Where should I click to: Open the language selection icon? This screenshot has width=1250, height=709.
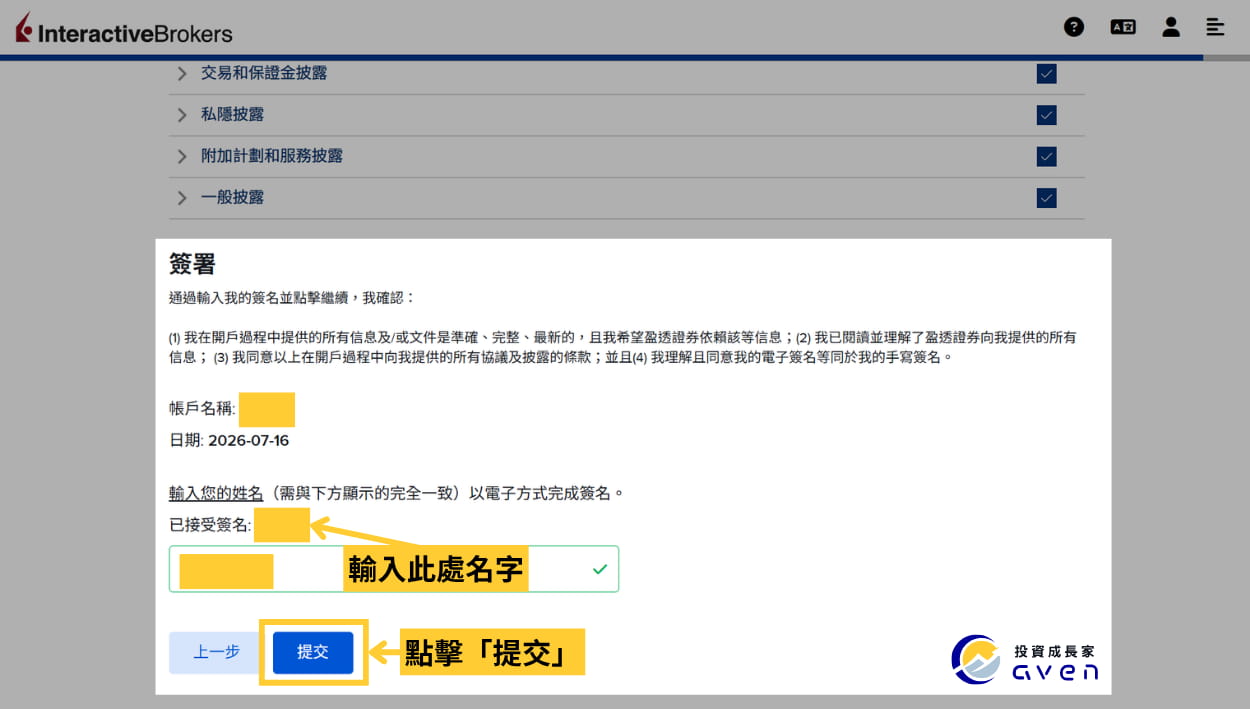[x=1123, y=27]
